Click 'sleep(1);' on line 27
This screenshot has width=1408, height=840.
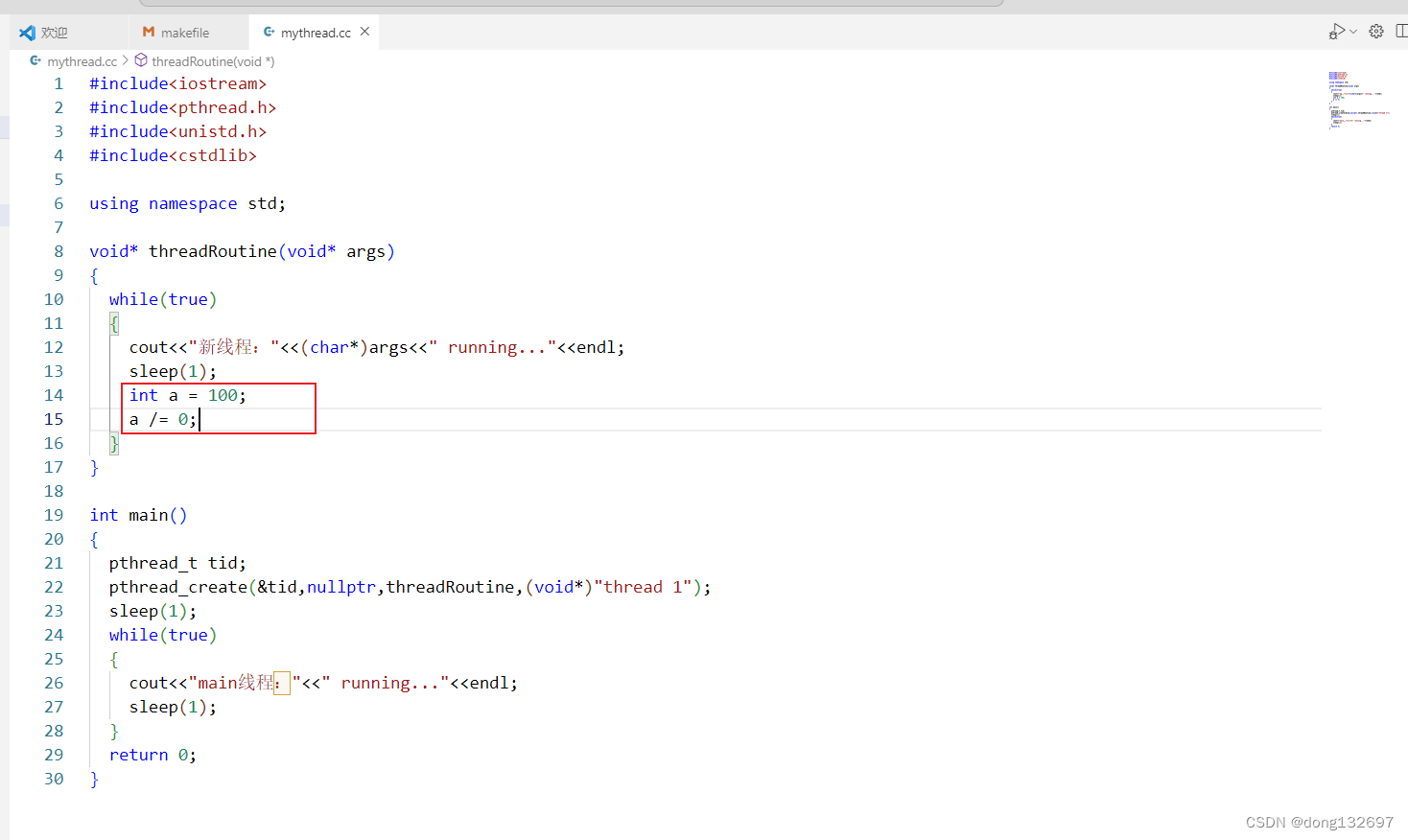tap(174, 707)
